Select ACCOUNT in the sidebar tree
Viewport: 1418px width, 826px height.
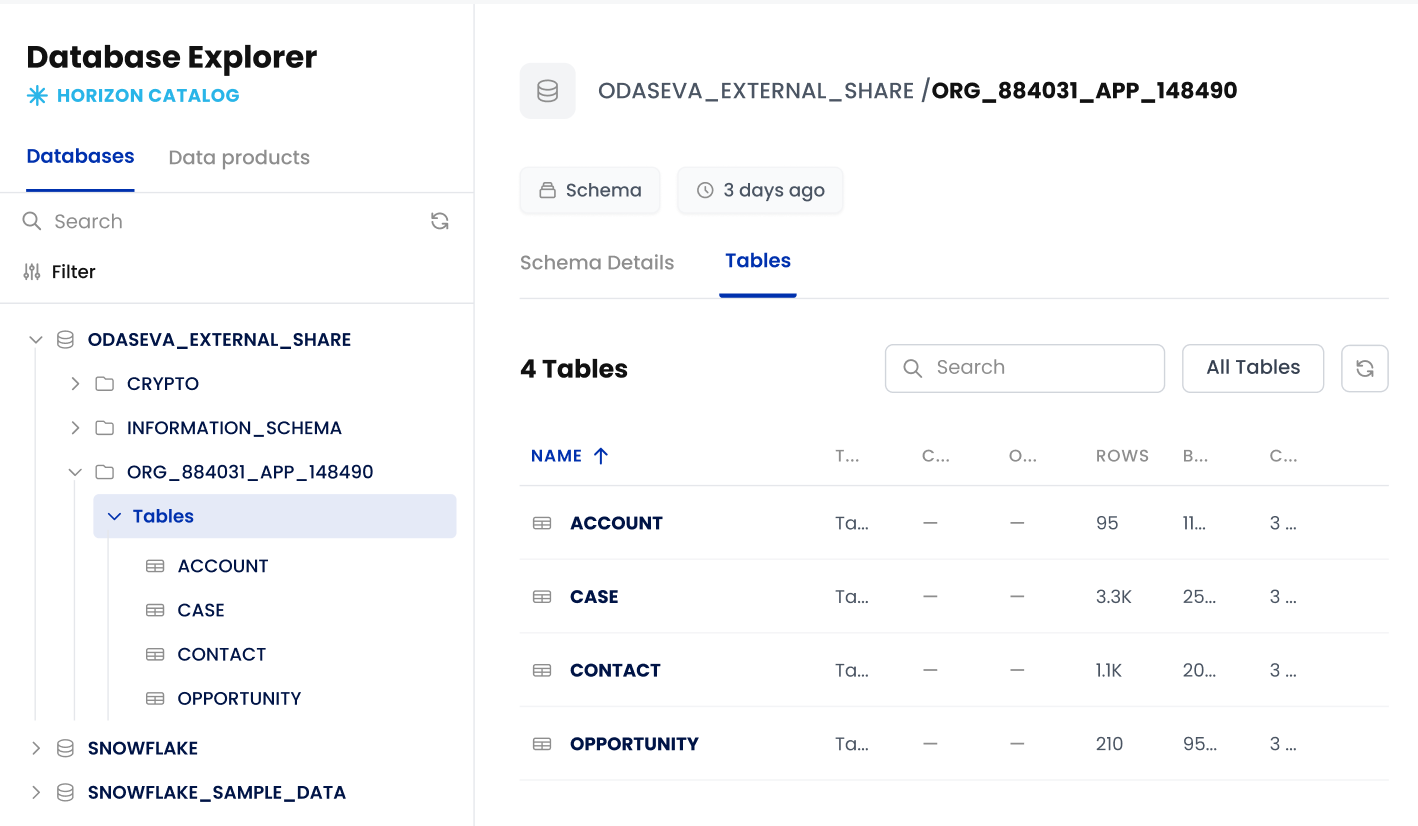click(x=223, y=566)
